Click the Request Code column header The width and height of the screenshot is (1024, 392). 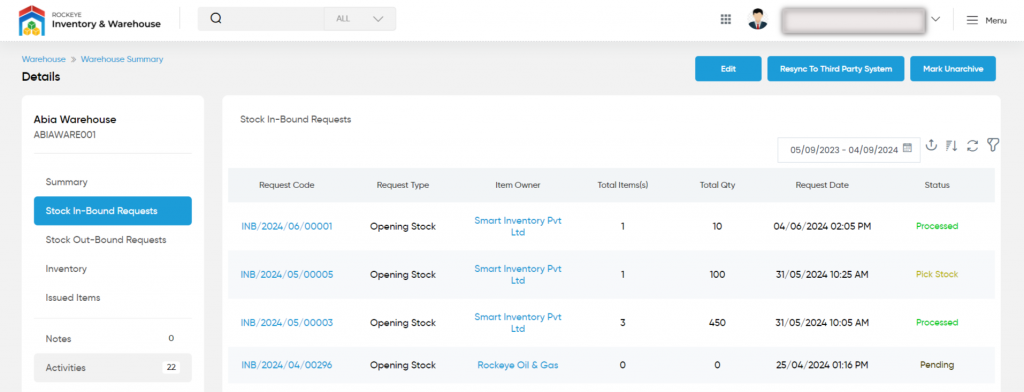(x=287, y=185)
